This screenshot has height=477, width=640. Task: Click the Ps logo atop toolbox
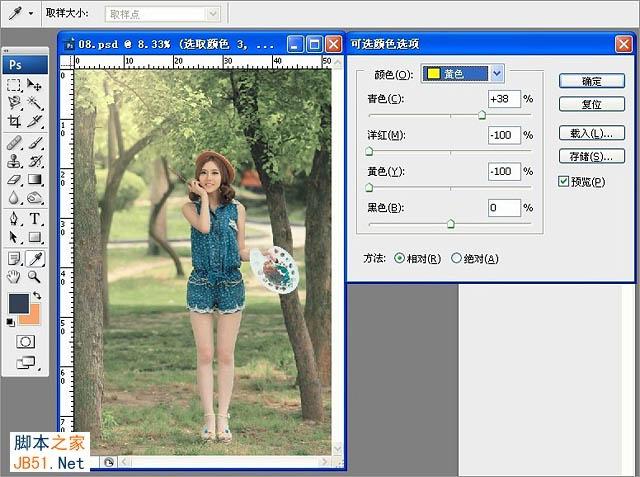[x=25, y=65]
